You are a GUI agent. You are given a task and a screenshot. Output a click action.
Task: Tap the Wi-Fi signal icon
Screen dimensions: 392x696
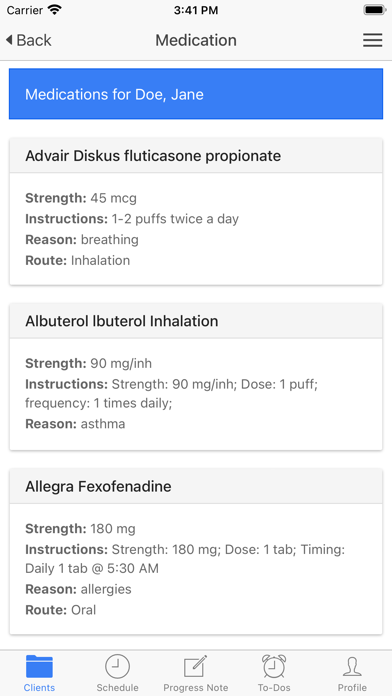click(55, 10)
